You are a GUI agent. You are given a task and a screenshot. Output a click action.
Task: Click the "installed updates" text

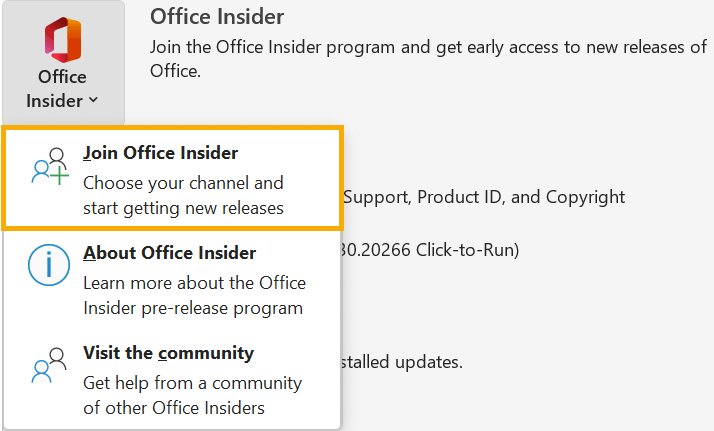[x=404, y=361]
